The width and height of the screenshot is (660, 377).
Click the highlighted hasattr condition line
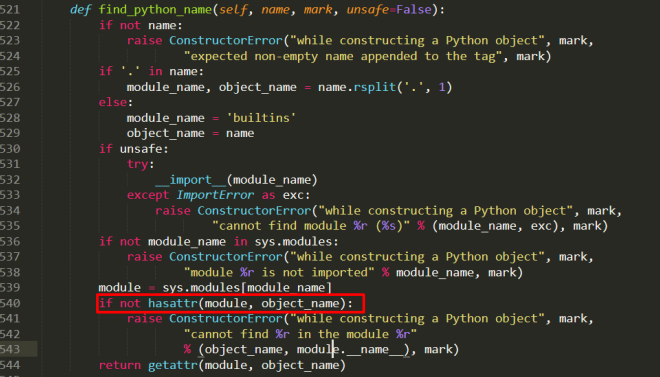click(x=230, y=303)
